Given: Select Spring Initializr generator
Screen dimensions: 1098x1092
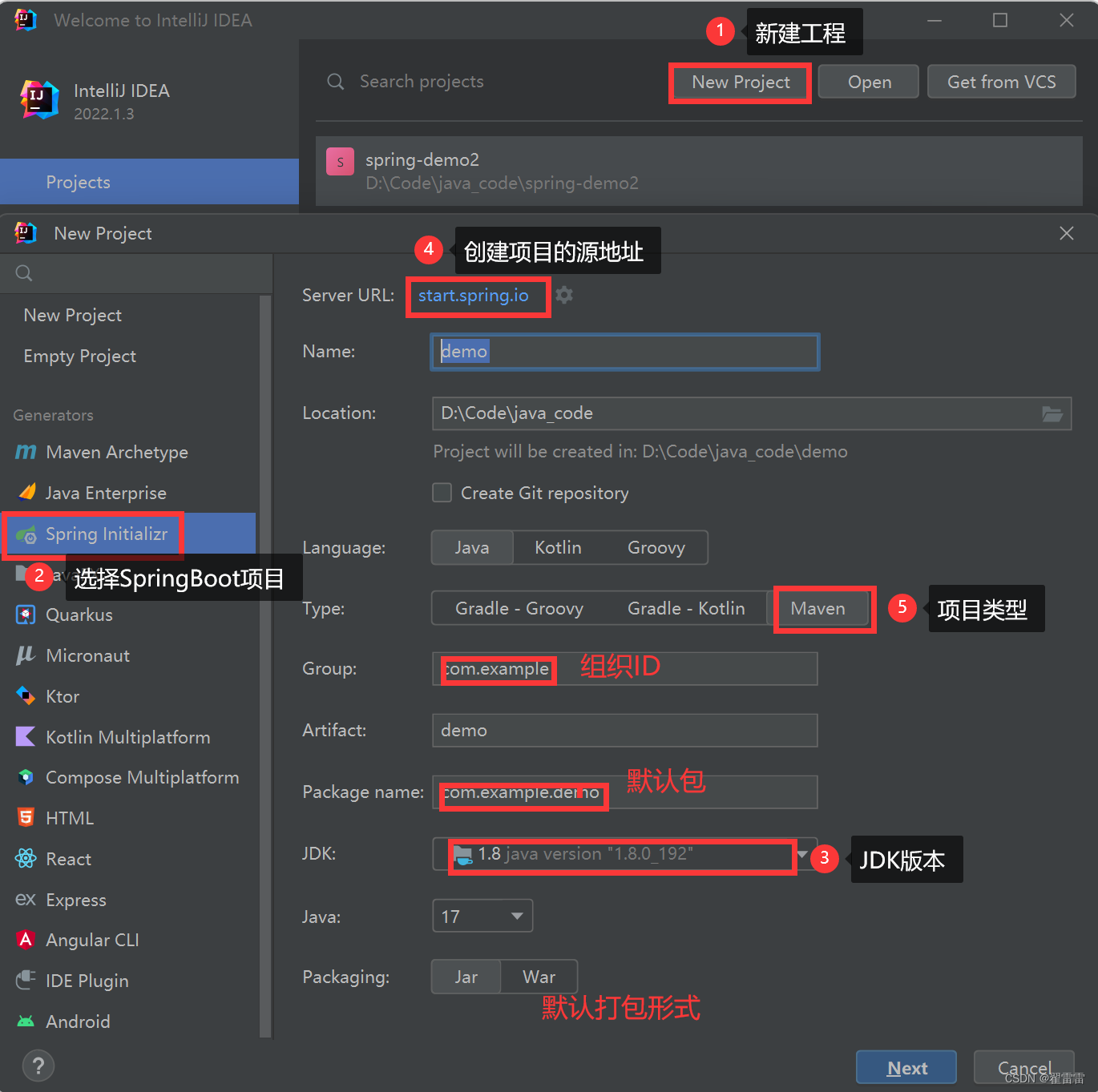Looking at the screenshot, I should pos(130,534).
